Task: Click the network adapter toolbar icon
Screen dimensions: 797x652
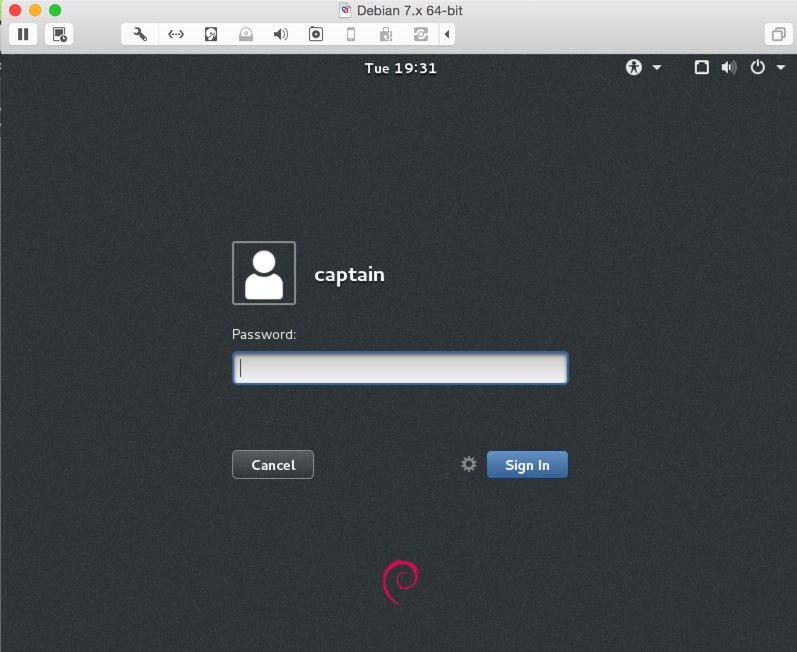Action: [x=176, y=34]
